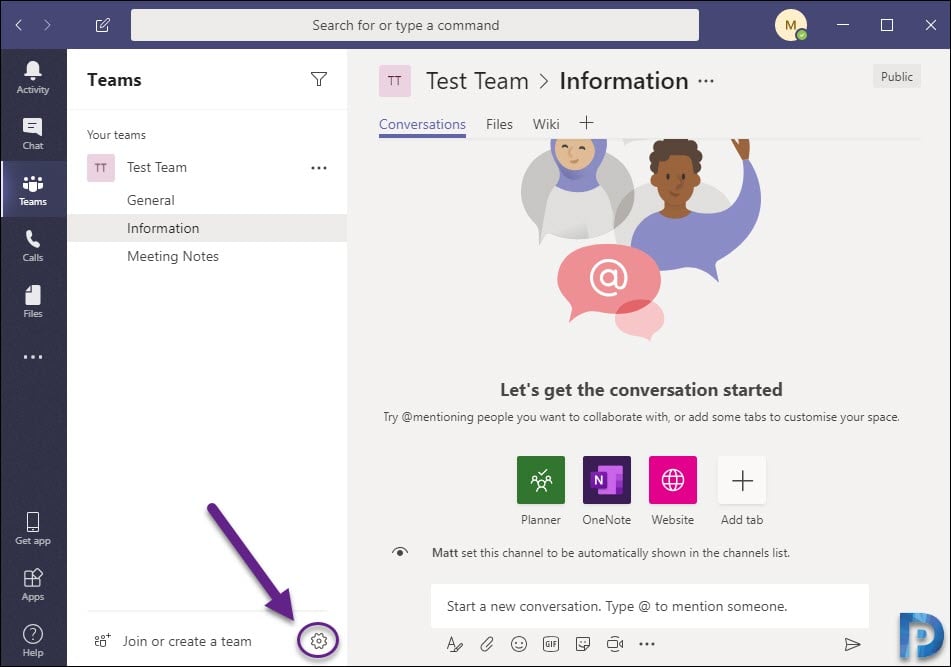Open Test Team more options ellipsis
Image resolution: width=951 pixels, height=667 pixels.
319,168
